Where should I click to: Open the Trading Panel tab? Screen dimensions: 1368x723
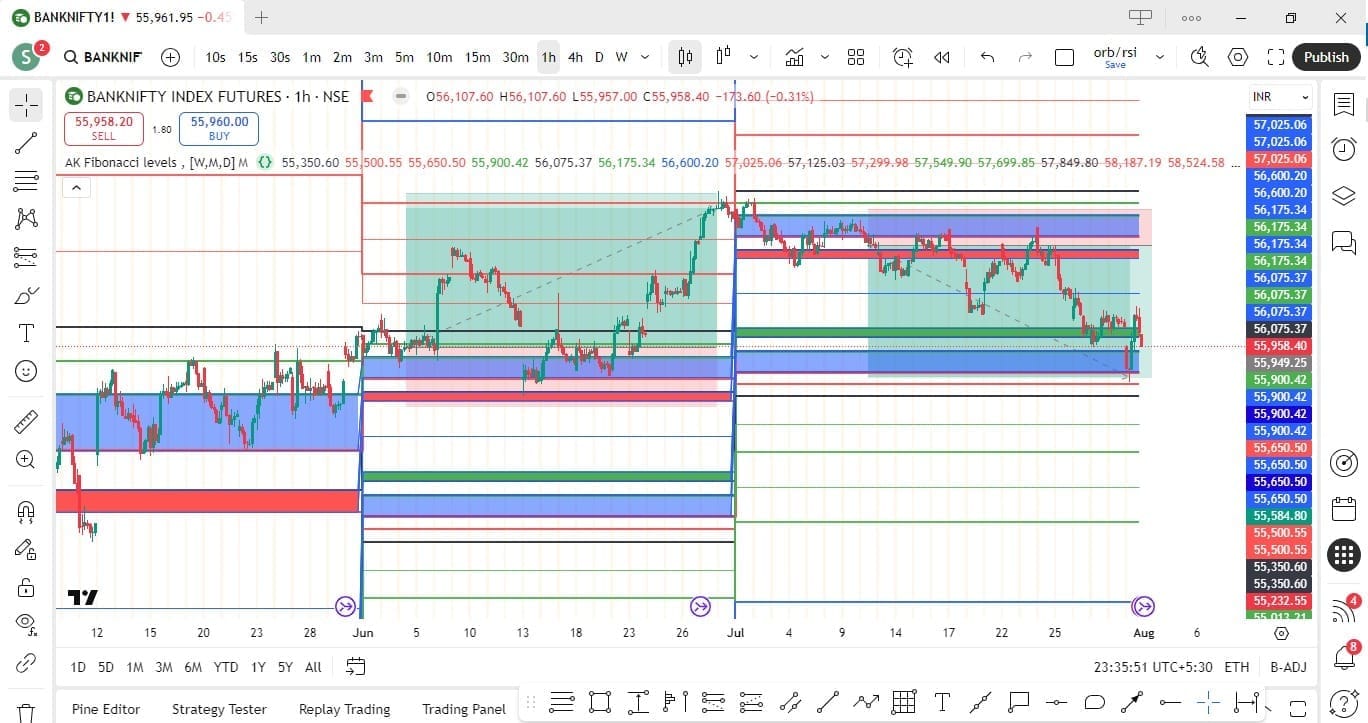[464, 709]
